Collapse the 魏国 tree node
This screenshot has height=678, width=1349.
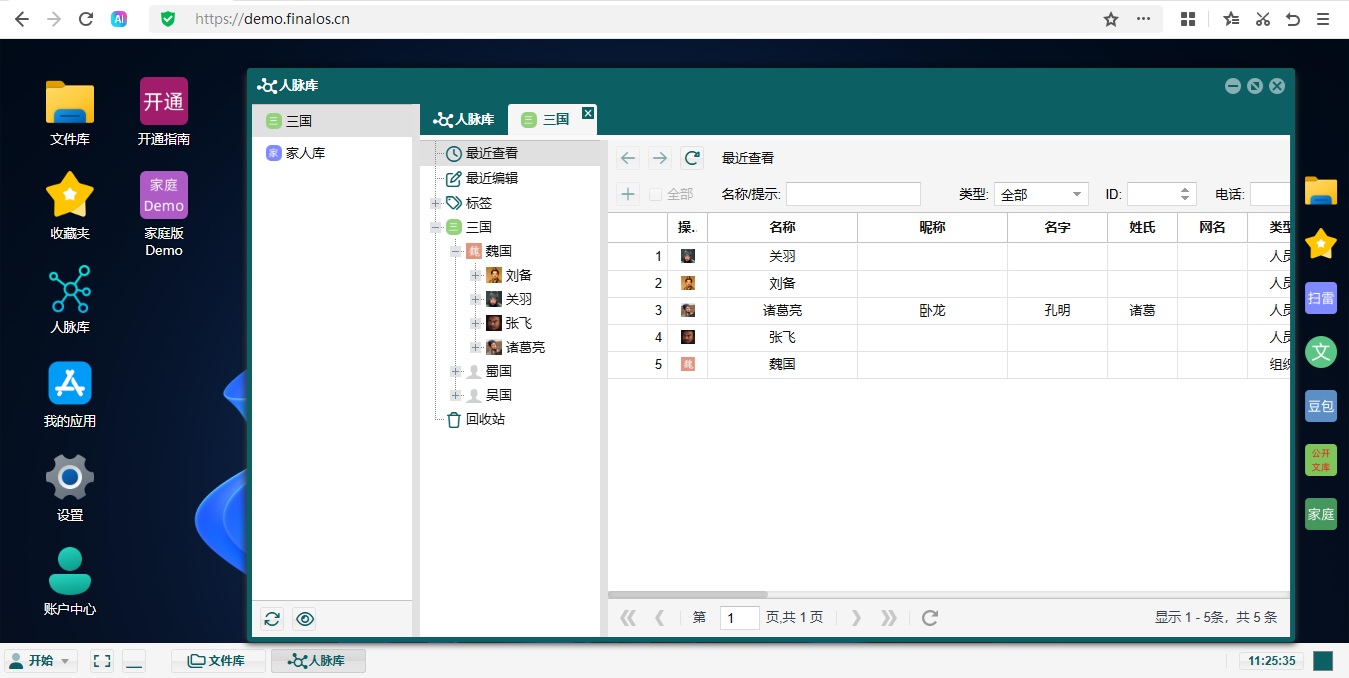click(455, 251)
